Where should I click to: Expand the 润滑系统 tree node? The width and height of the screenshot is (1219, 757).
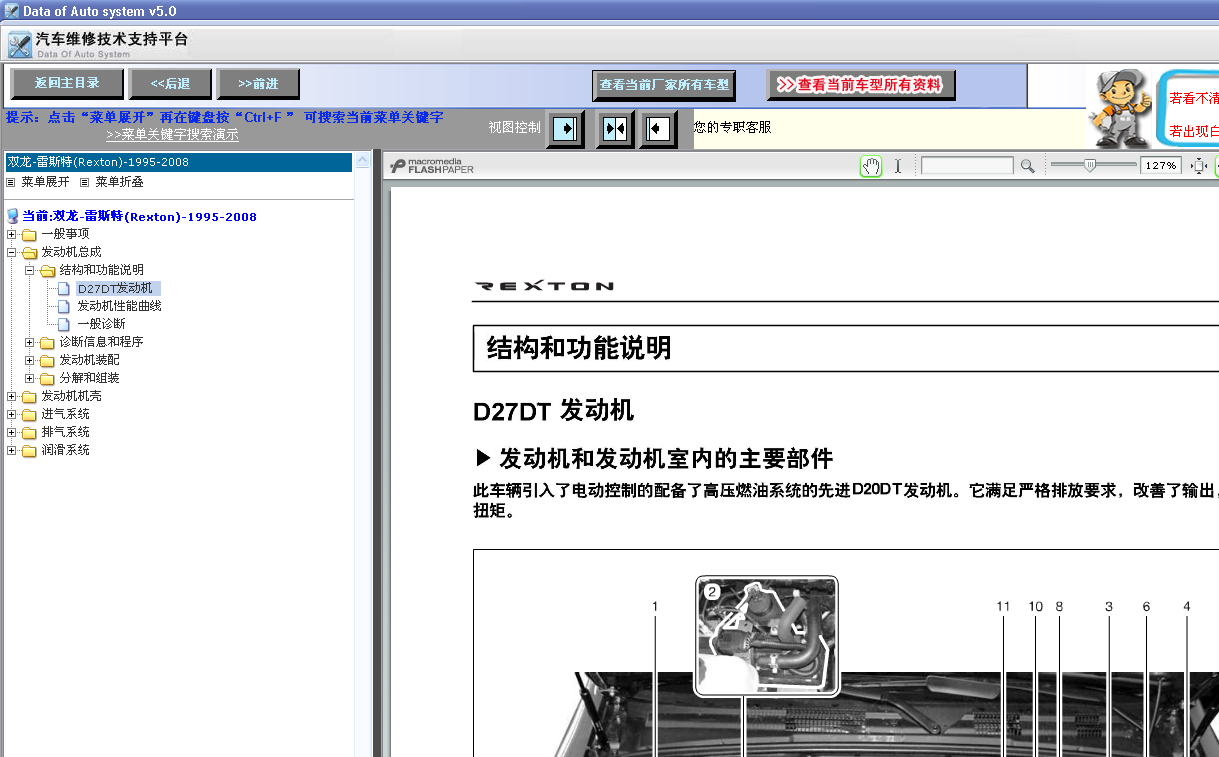point(11,450)
